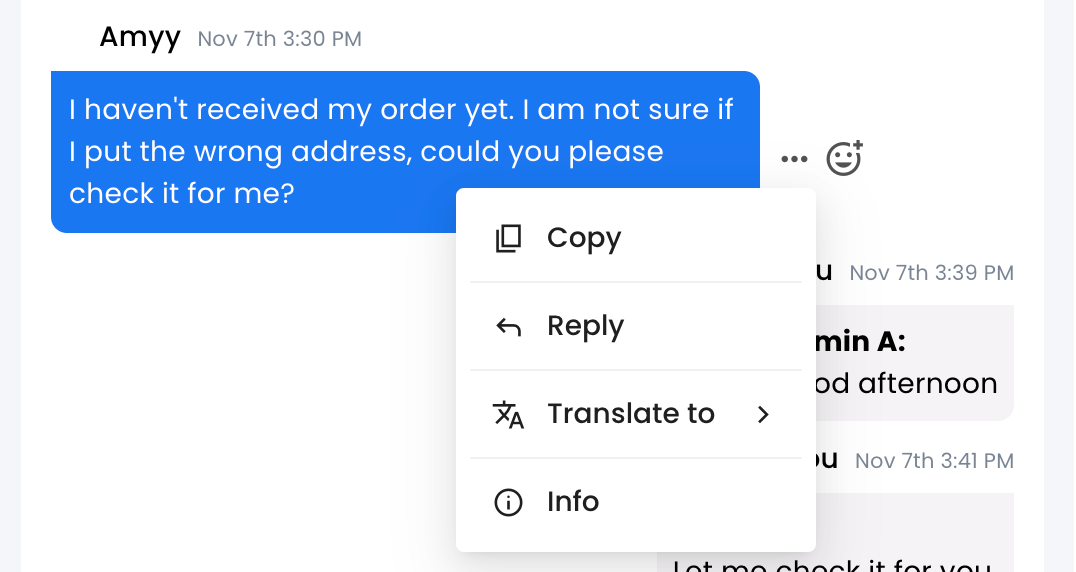Select the Copy menu entry text
This screenshot has width=1076, height=572.
[x=584, y=239]
